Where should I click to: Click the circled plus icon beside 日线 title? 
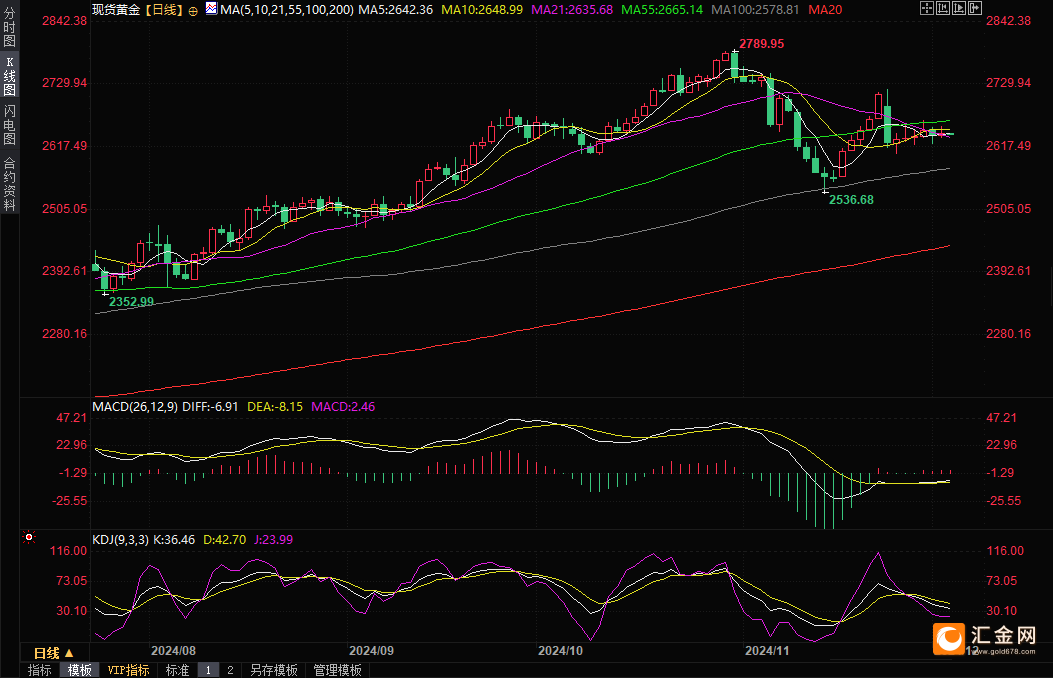click(x=193, y=9)
